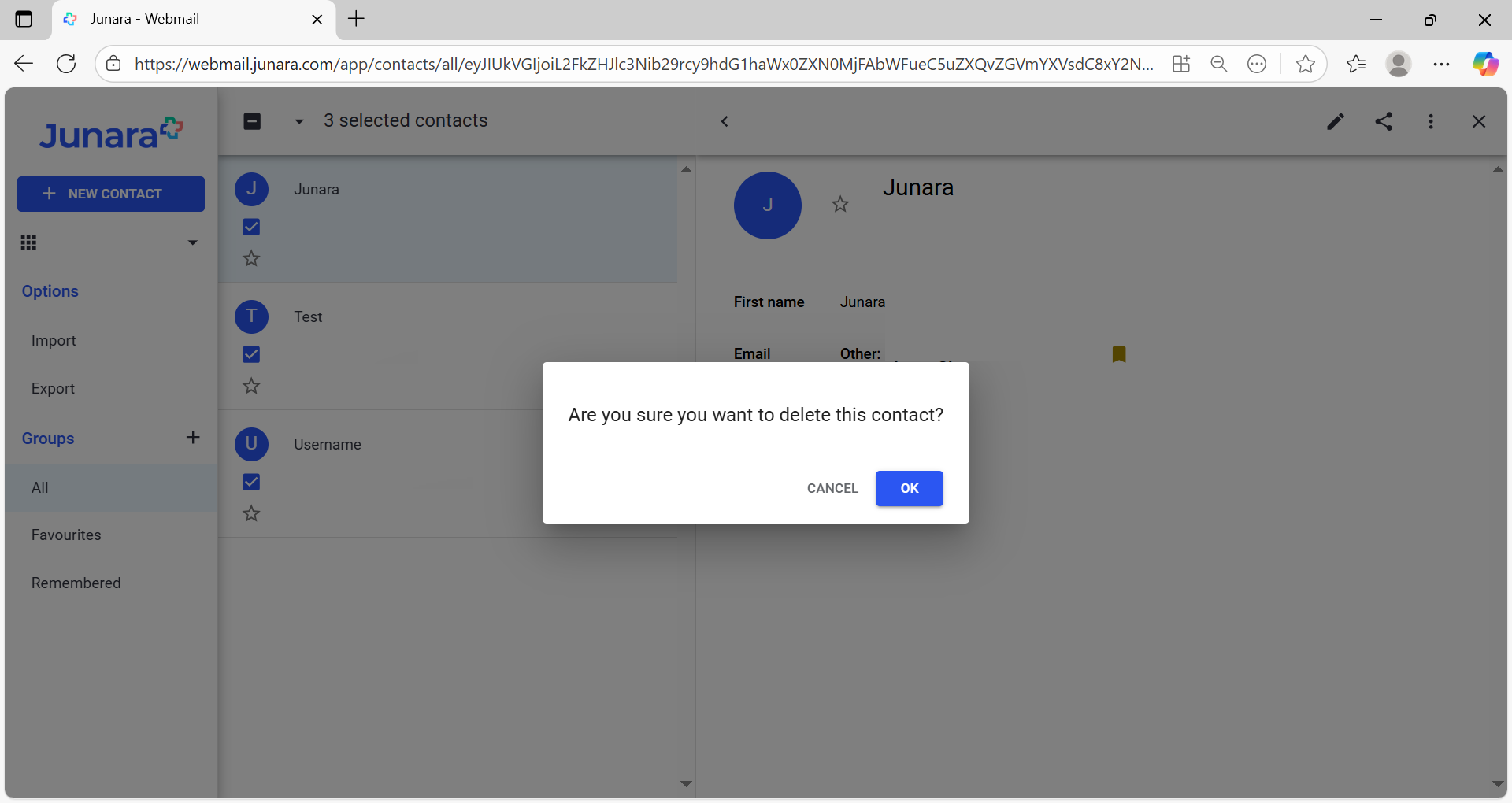Uncheck the Junara contact checkbox
This screenshot has height=803, width=1512.
251,227
